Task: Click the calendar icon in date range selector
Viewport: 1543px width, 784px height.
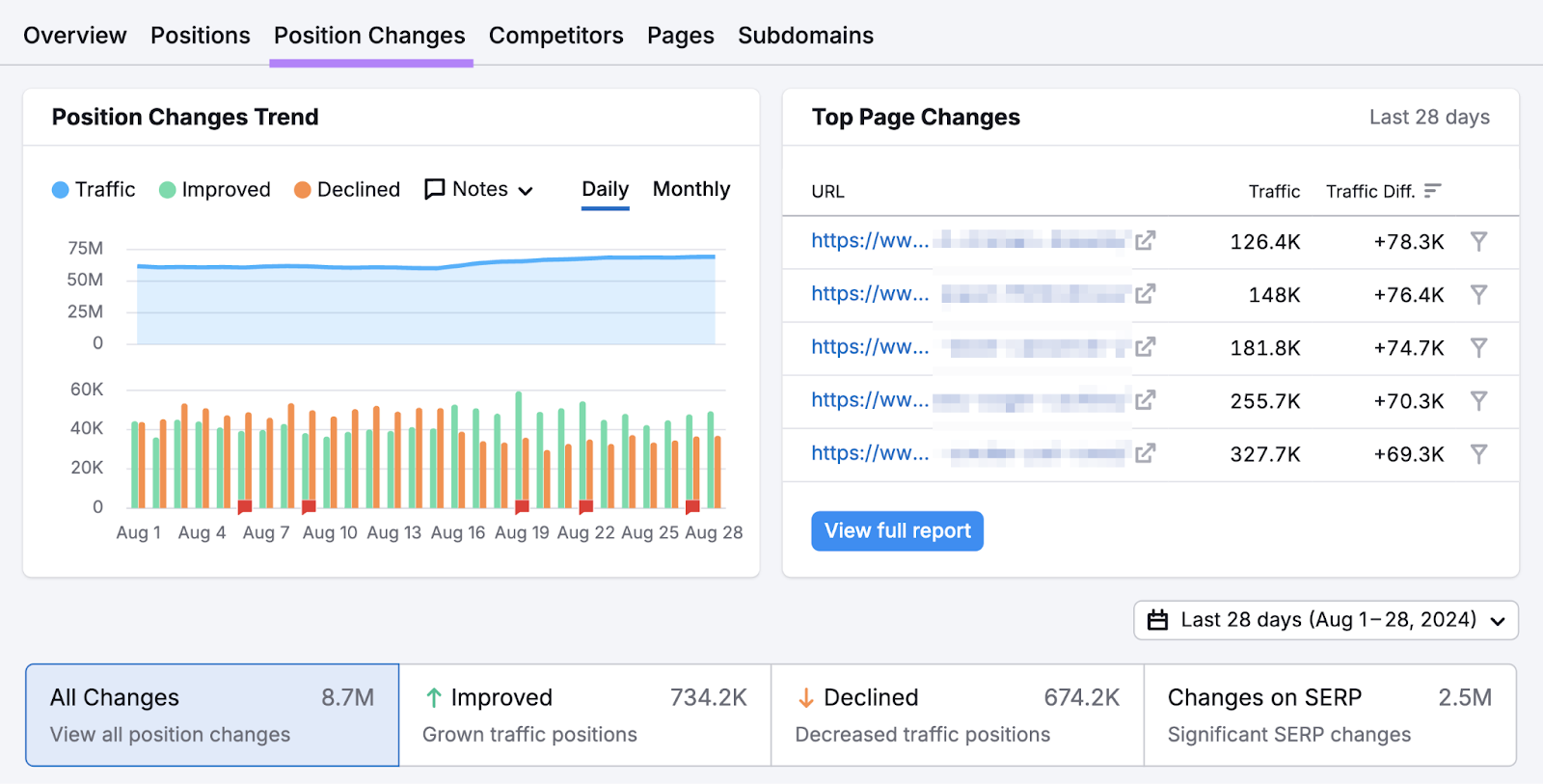Action: click(1158, 620)
